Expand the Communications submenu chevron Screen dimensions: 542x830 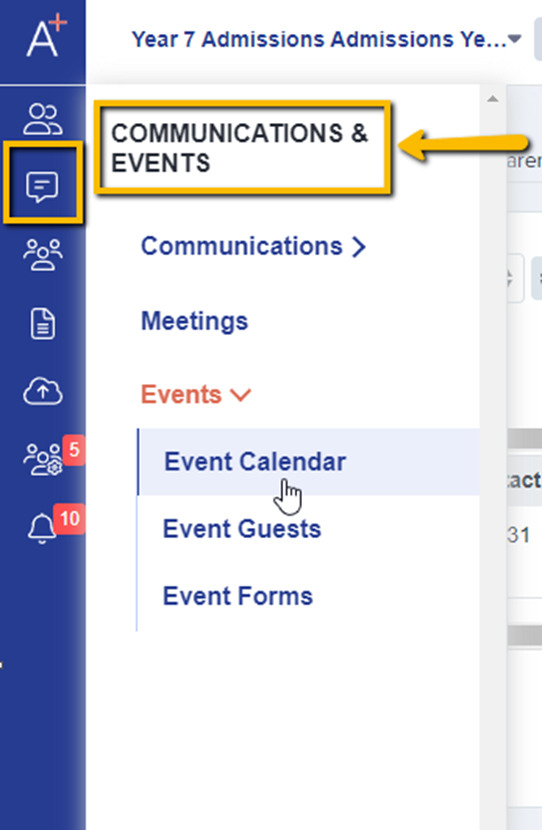(359, 247)
